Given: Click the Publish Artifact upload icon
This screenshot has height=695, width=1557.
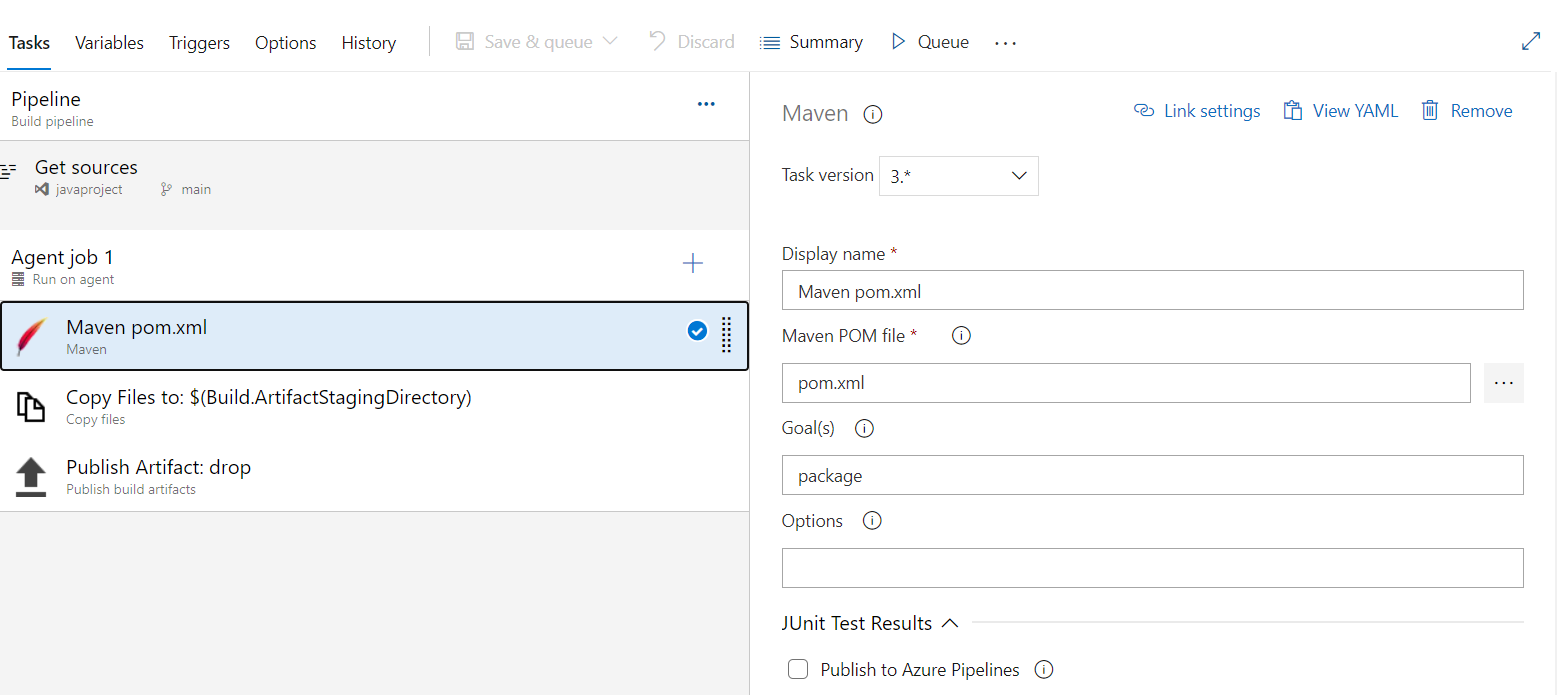Looking at the screenshot, I should [x=31, y=477].
